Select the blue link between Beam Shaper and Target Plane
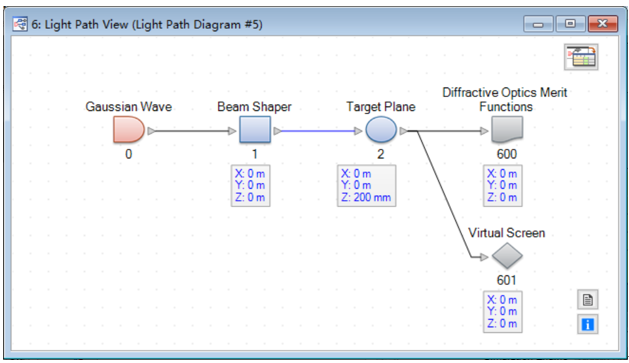The image size is (629, 363). pyautogui.click(x=318, y=131)
